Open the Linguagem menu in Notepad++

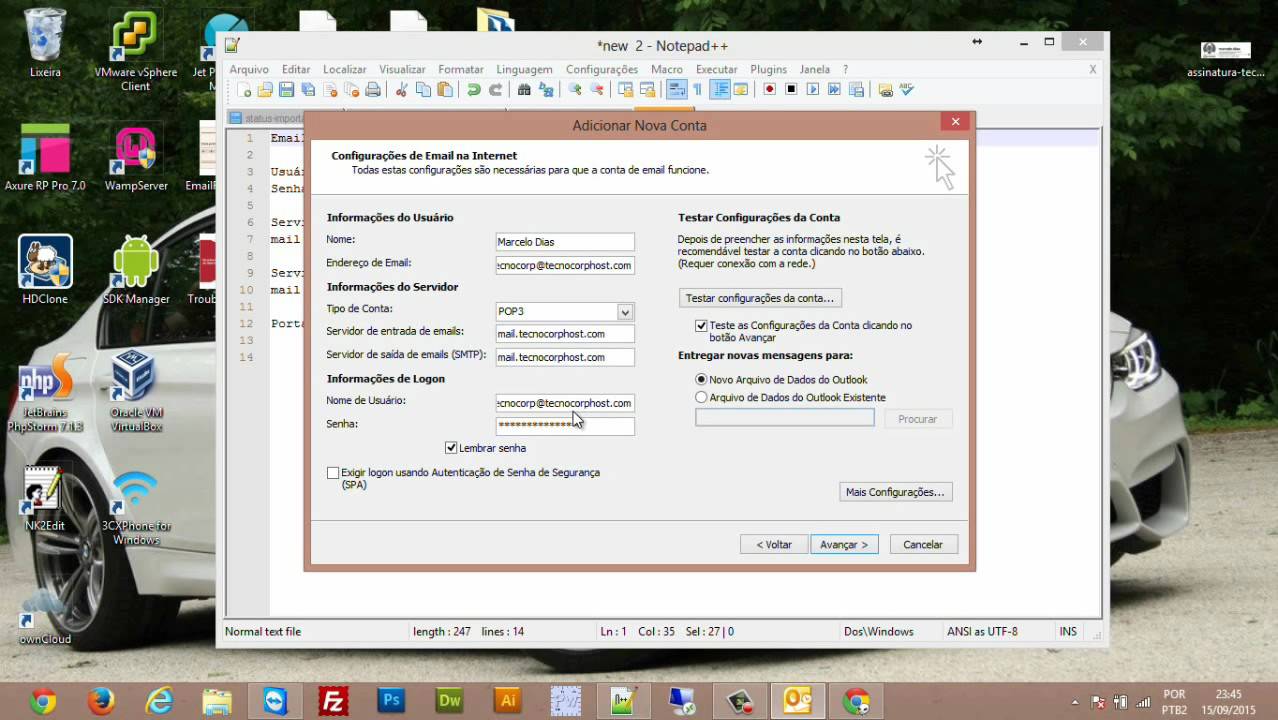tap(524, 69)
